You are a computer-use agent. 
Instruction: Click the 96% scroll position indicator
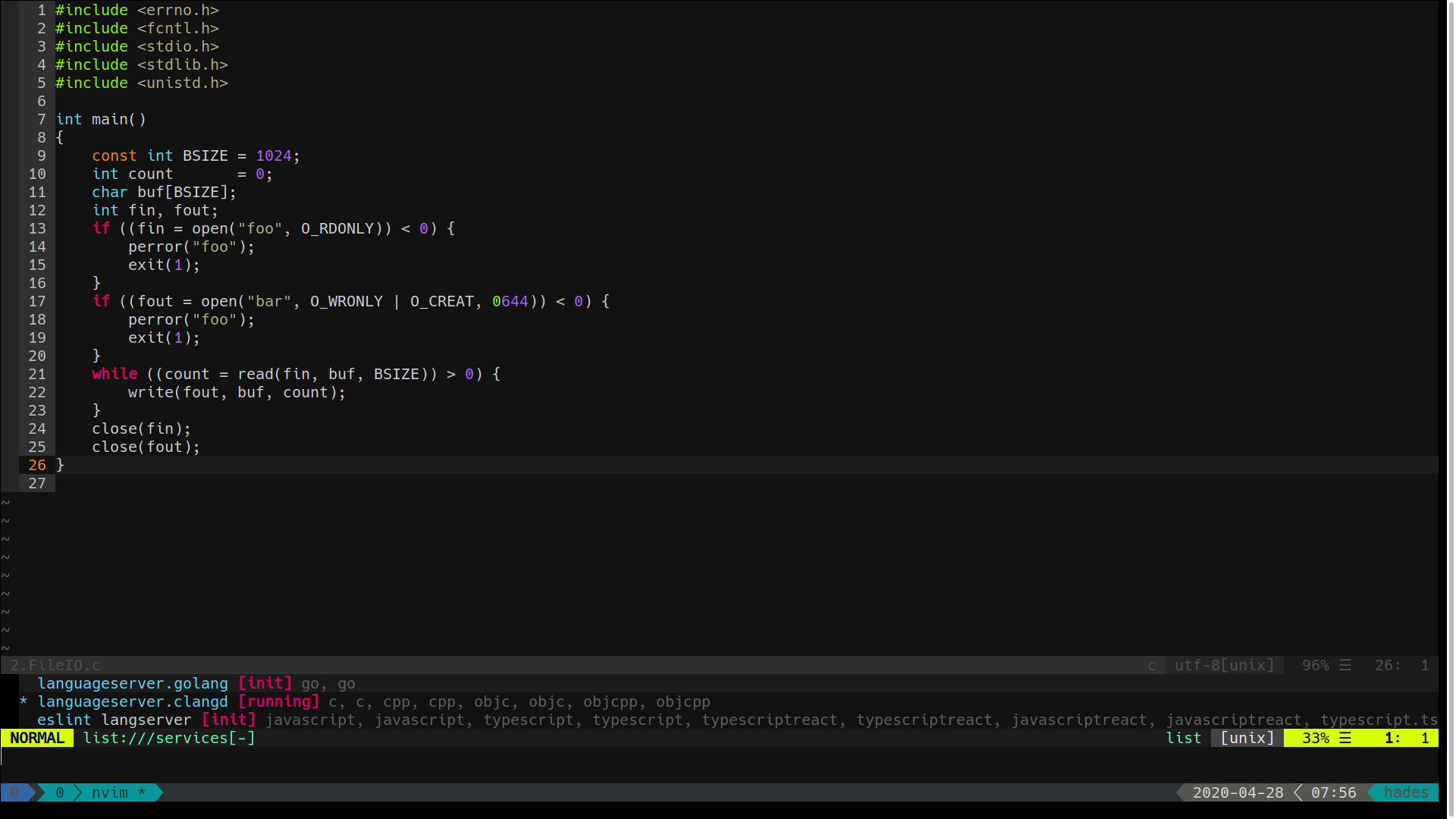(1317, 665)
